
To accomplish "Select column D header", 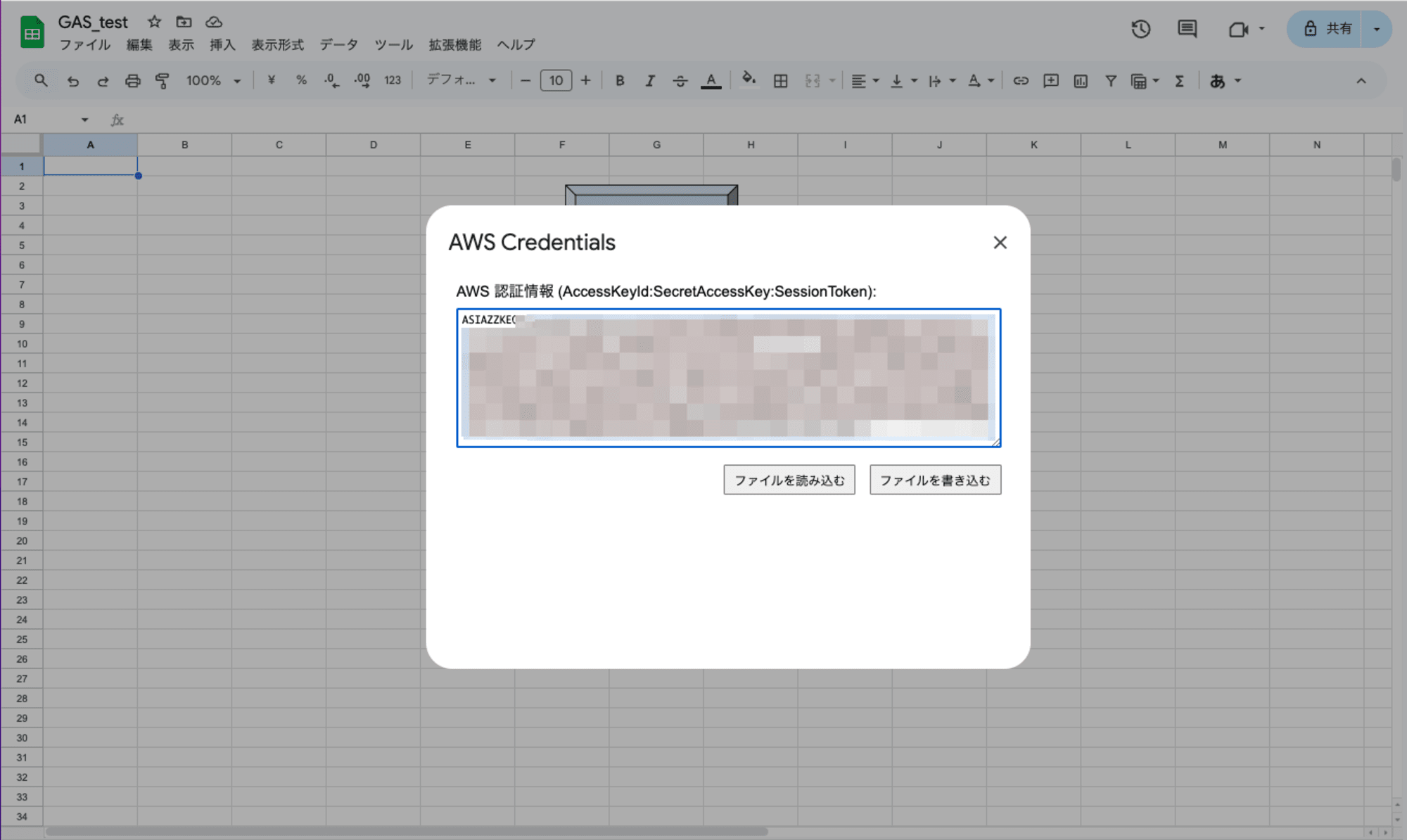I will coord(373,145).
